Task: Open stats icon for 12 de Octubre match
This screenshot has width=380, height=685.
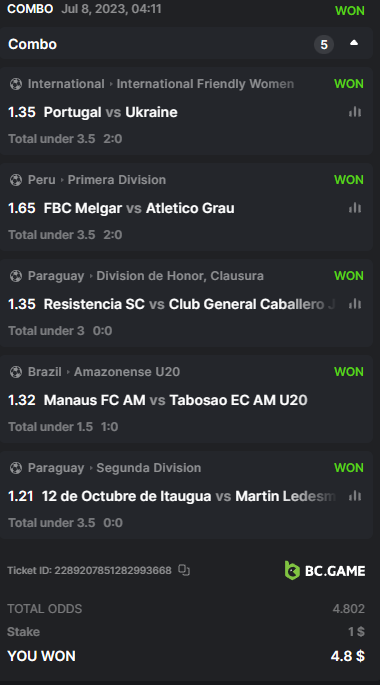Action: coord(355,496)
